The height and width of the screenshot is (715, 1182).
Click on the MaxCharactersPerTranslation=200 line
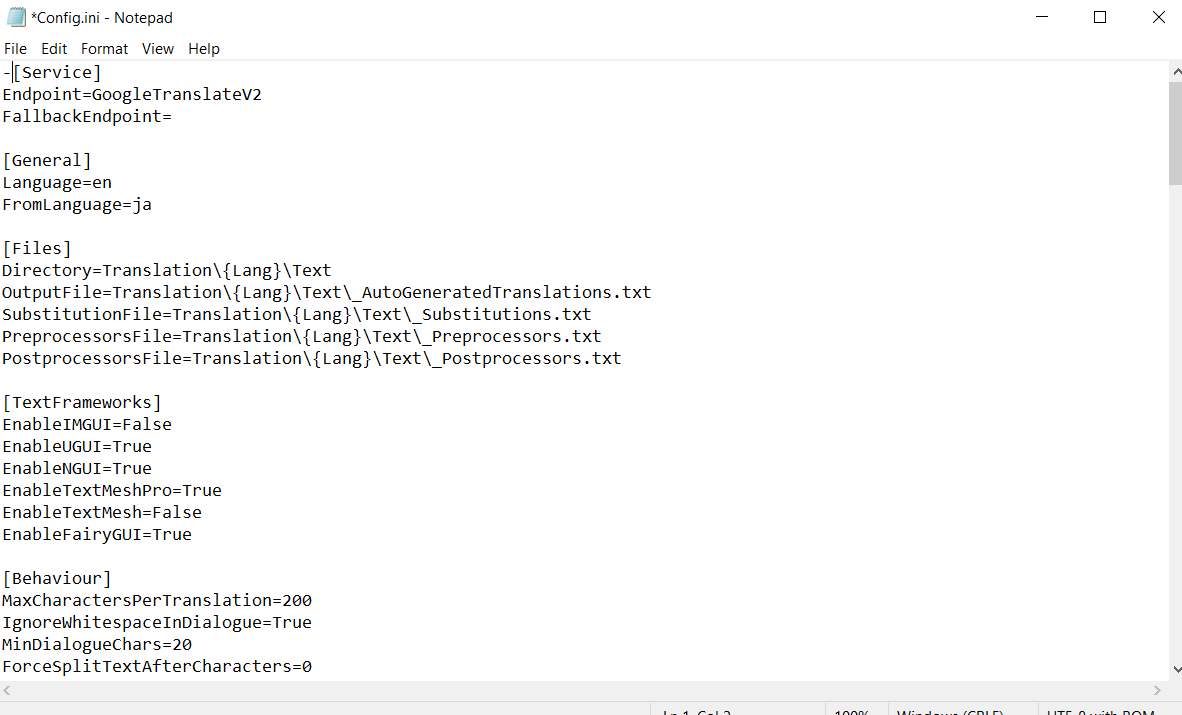click(x=157, y=600)
